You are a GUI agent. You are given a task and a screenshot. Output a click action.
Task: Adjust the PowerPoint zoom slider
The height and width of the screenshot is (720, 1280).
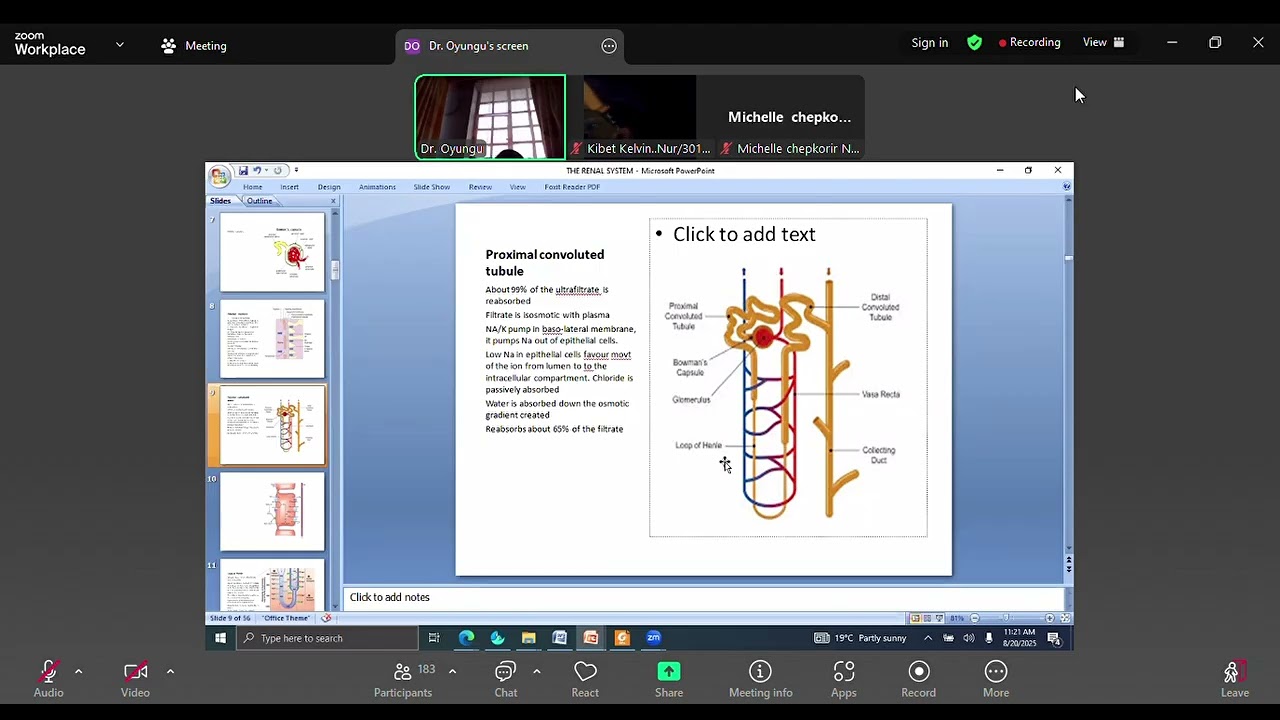coord(1006,618)
